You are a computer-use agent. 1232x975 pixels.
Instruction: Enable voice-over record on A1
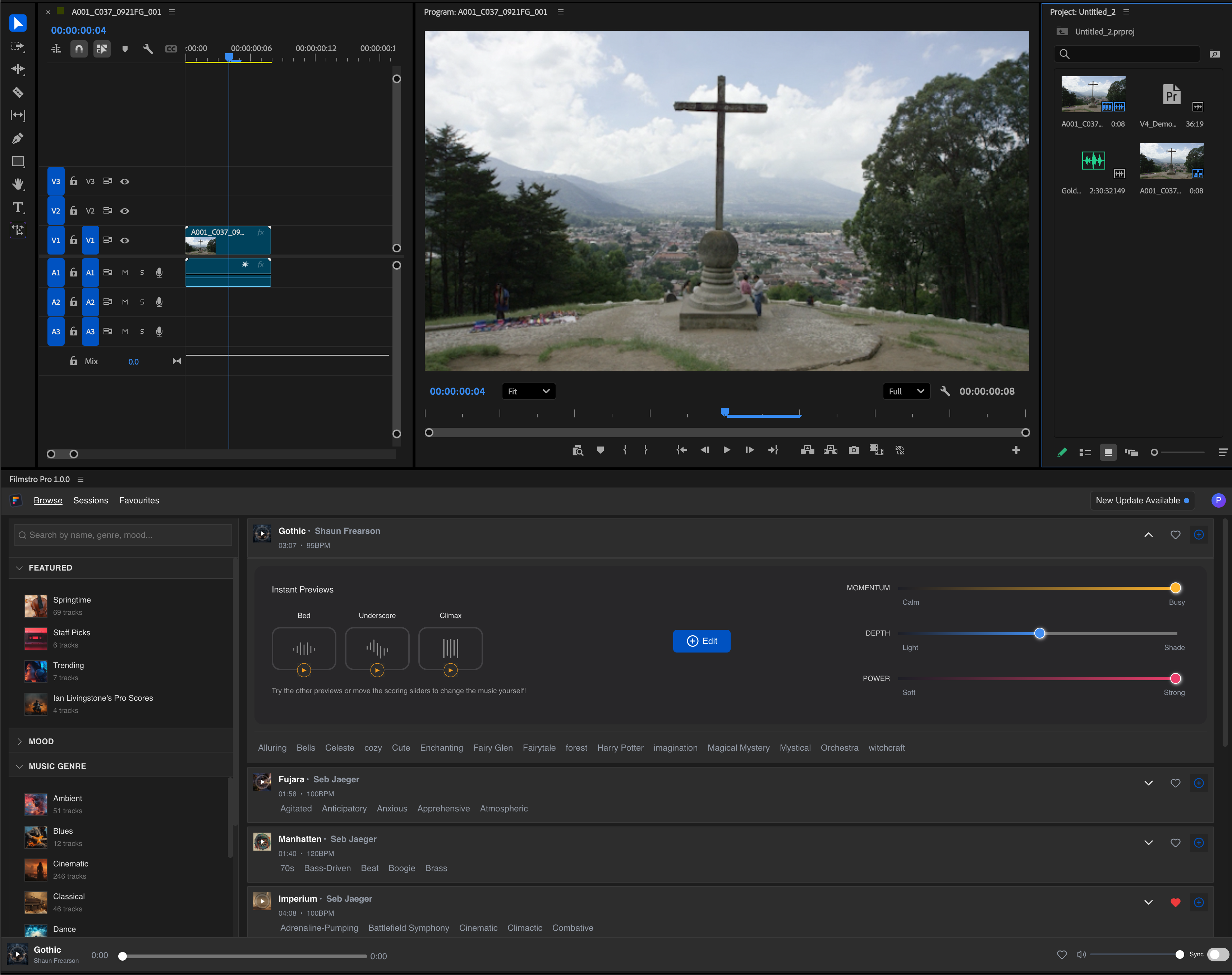pyautogui.click(x=159, y=273)
